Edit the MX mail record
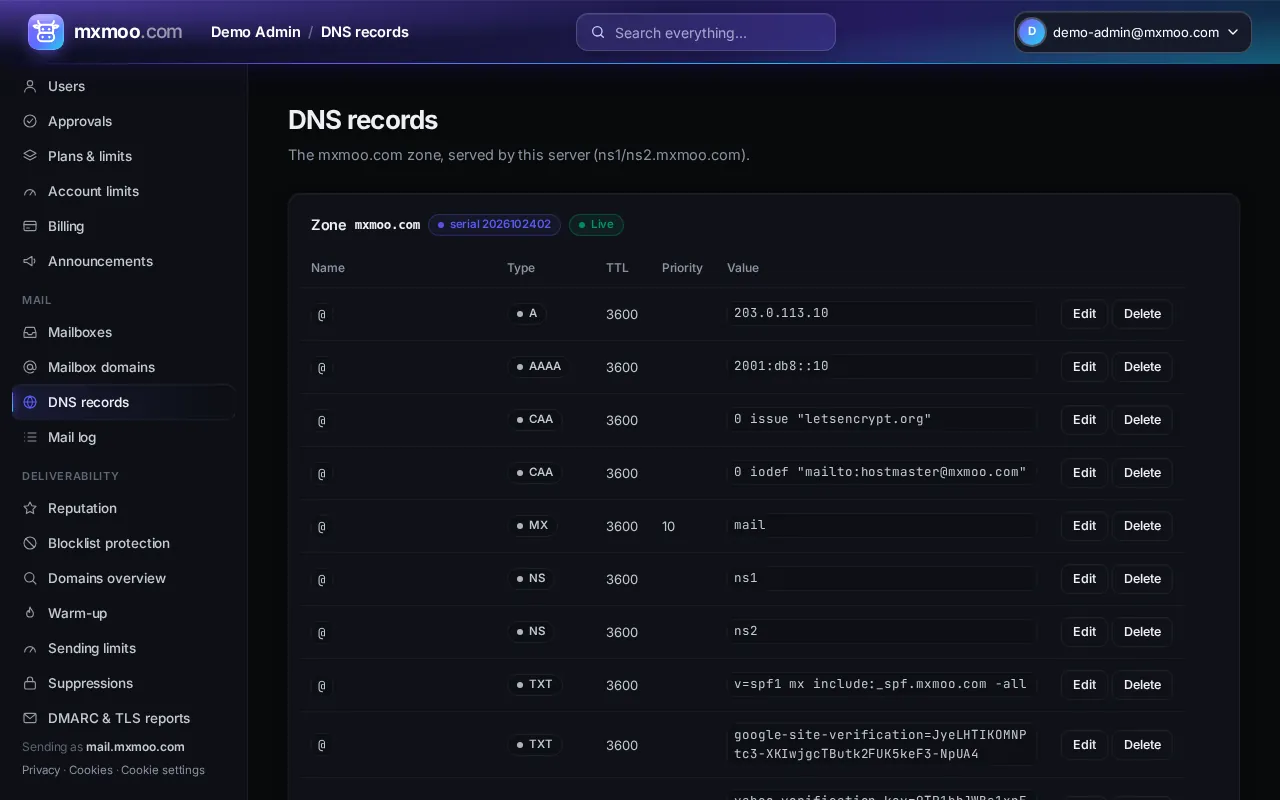The width and height of the screenshot is (1280, 800). click(x=1084, y=526)
